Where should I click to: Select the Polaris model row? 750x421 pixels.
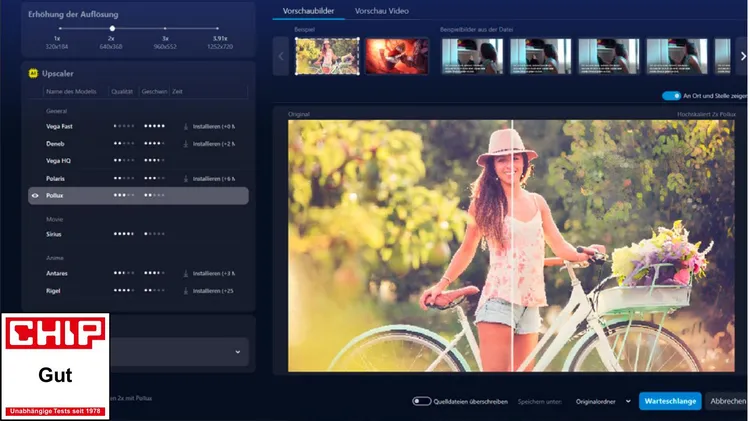click(138, 178)
